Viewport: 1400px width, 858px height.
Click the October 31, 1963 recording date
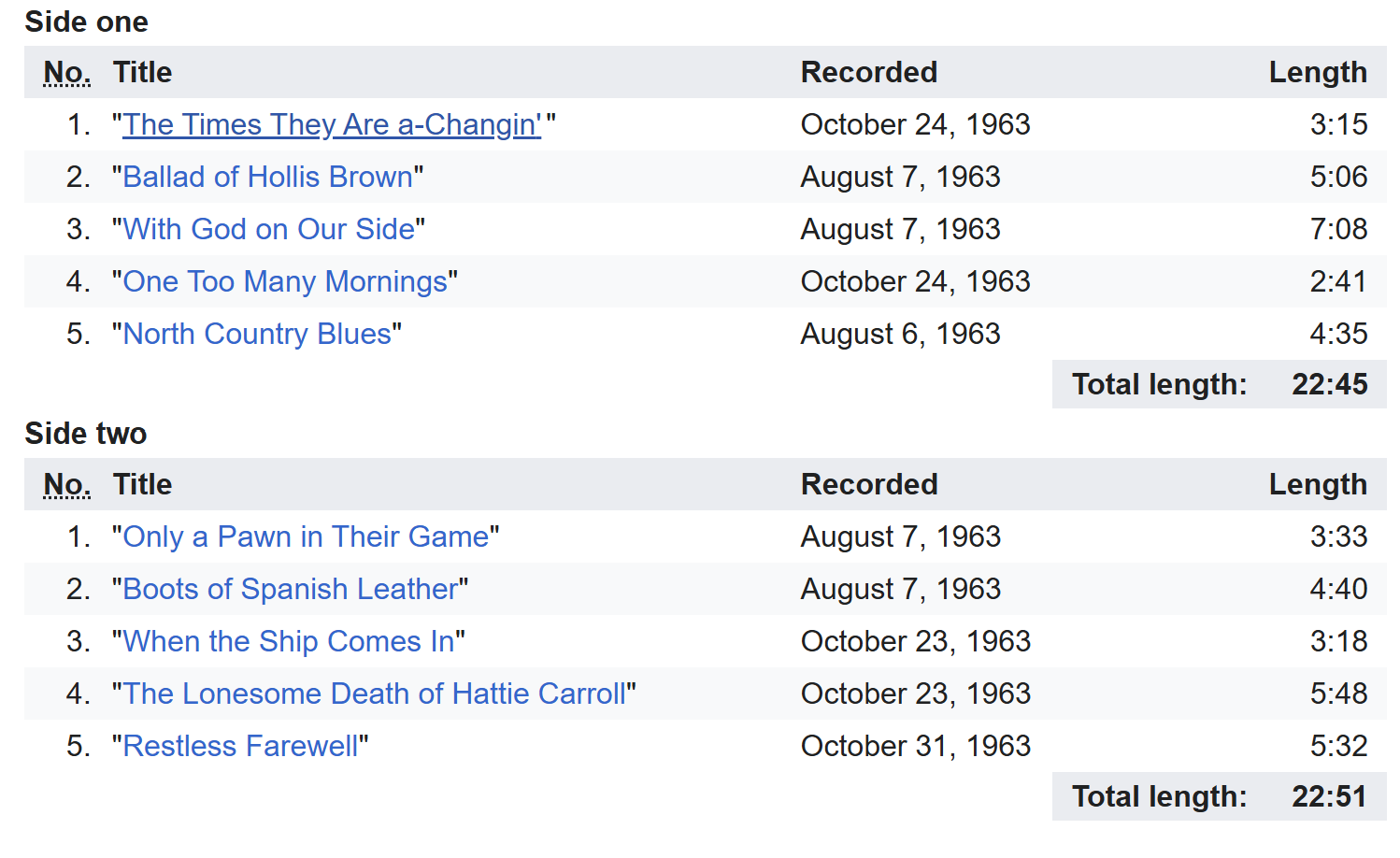tap(915, 746)
